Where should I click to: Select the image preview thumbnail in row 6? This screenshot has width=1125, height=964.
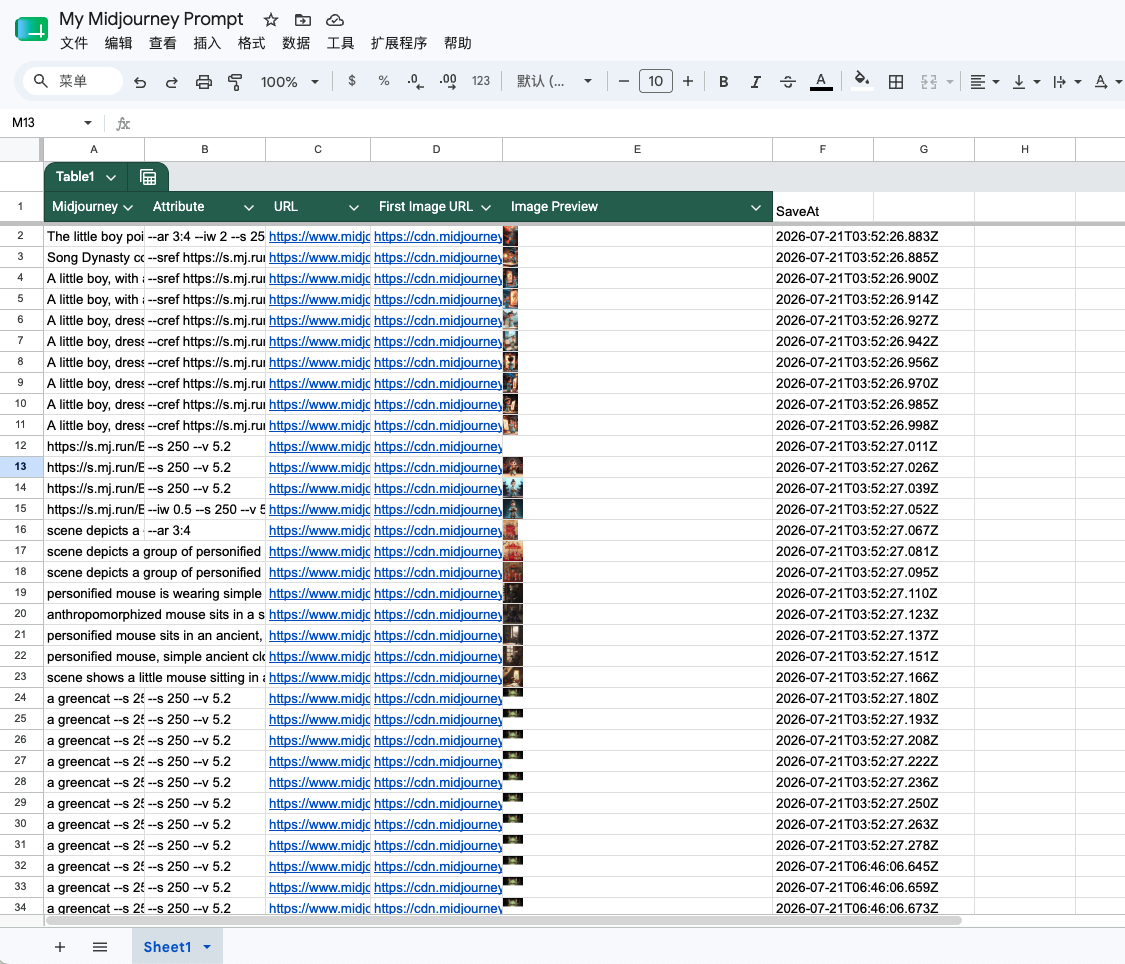[510, 320]
